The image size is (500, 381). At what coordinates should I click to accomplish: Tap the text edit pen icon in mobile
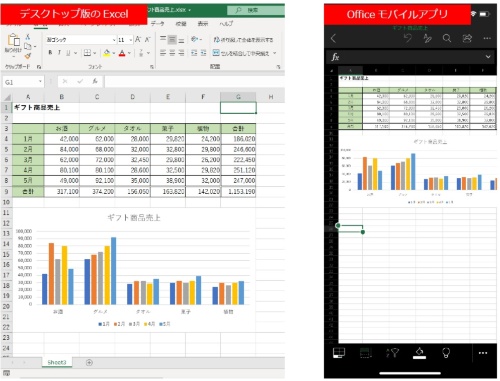click(x=427, y=39)
